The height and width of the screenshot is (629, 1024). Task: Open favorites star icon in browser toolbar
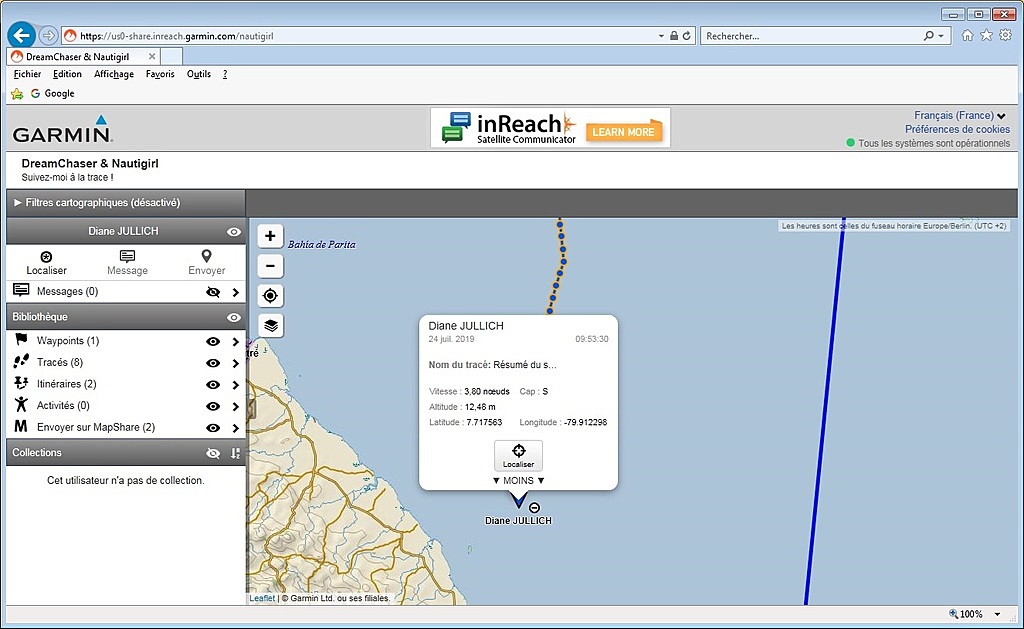(x=987, y=35)
